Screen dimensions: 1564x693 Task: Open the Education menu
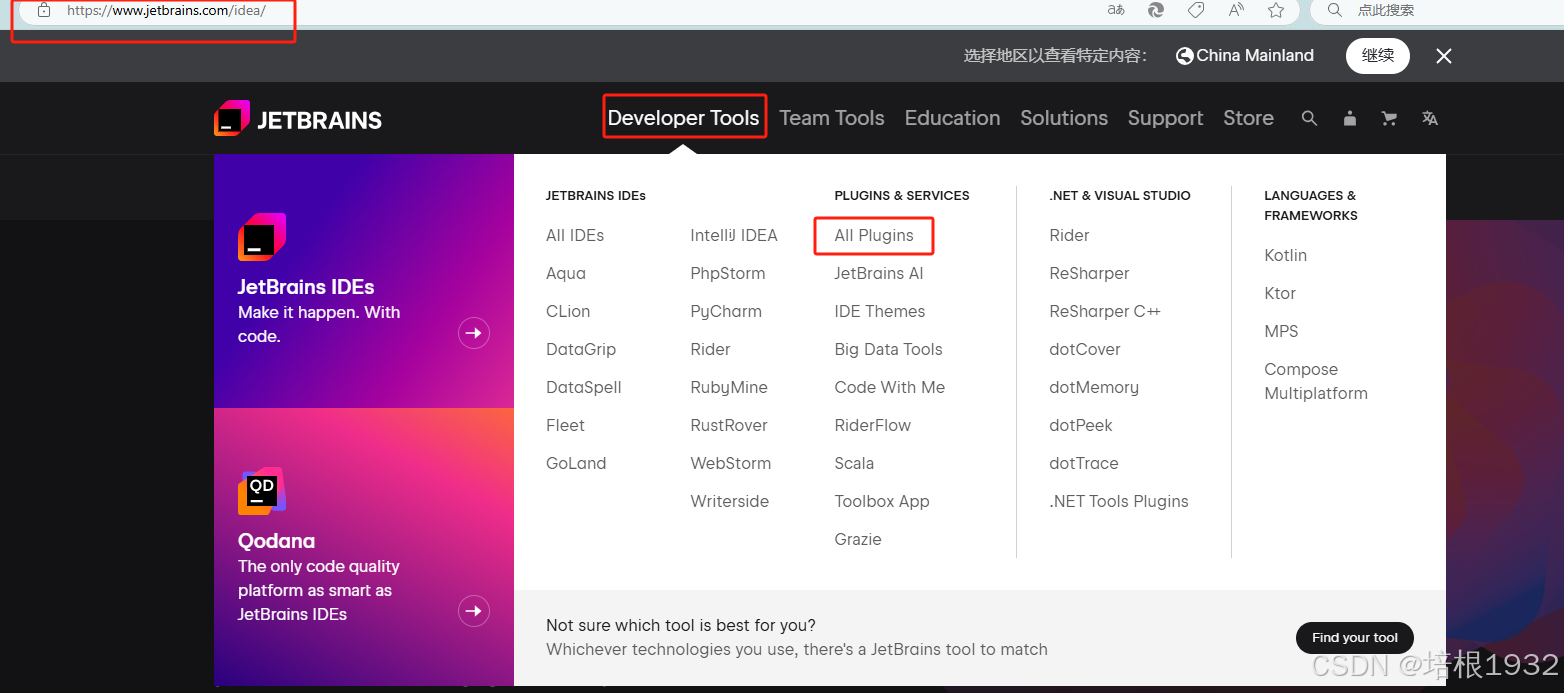(x=952, y=118)
